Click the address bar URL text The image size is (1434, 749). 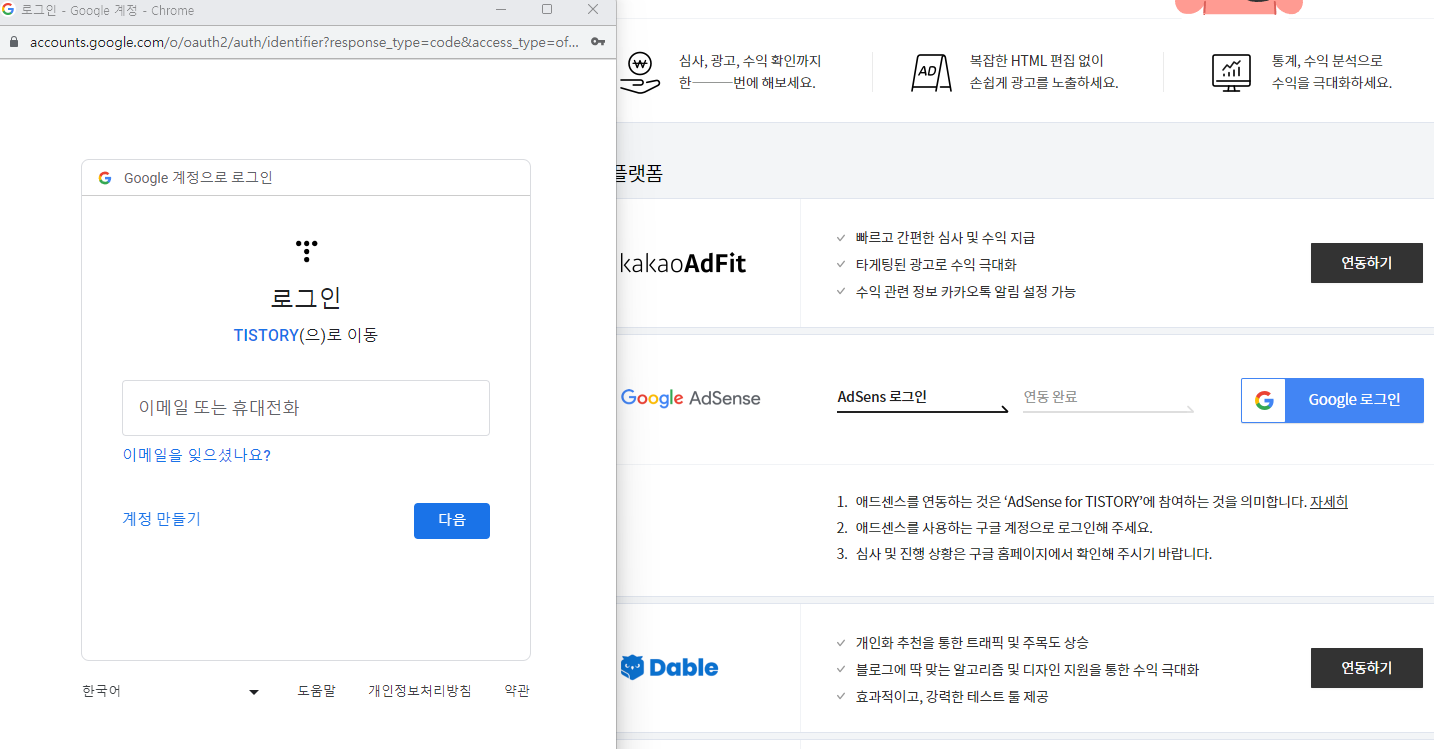305,42
